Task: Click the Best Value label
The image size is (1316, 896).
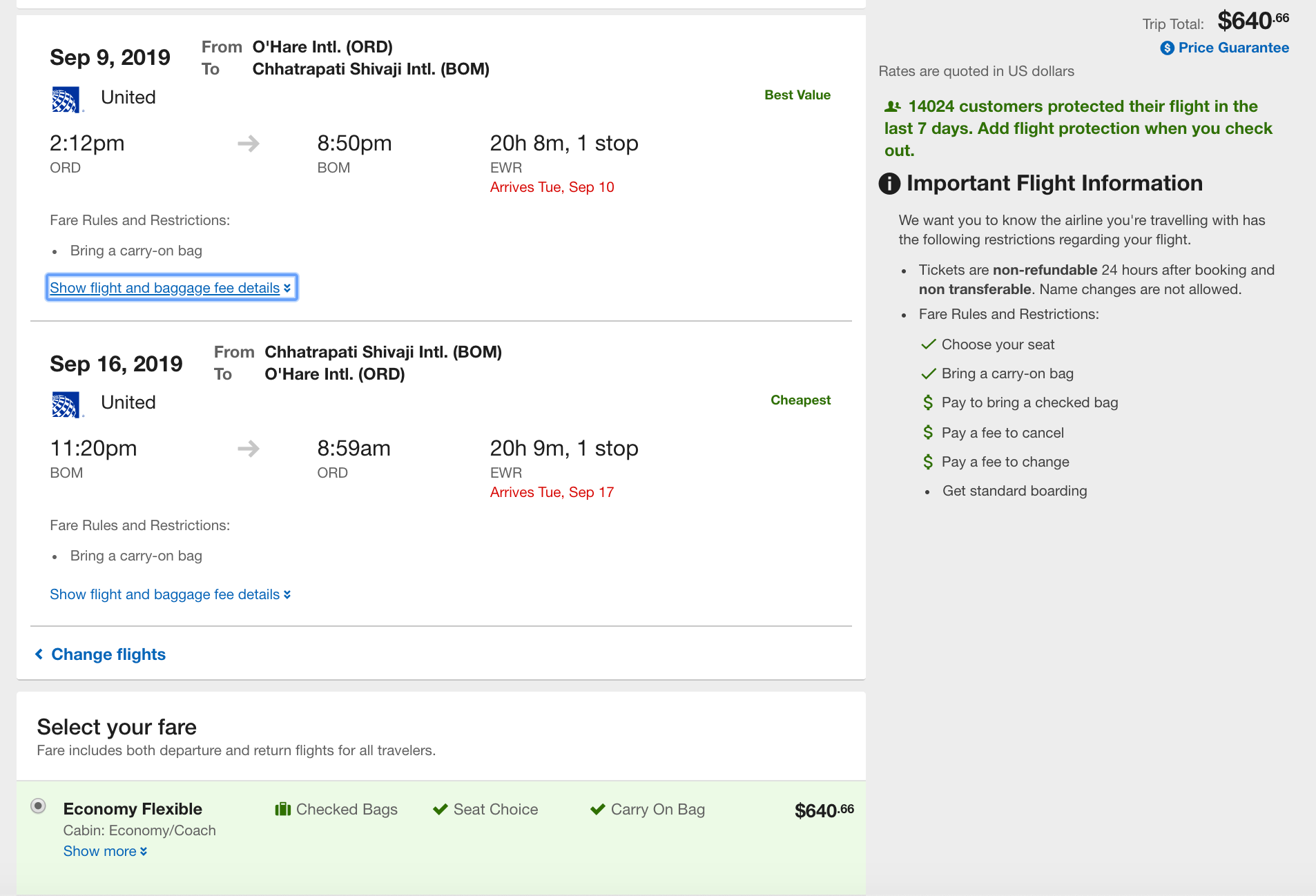Action: (797, 95)
